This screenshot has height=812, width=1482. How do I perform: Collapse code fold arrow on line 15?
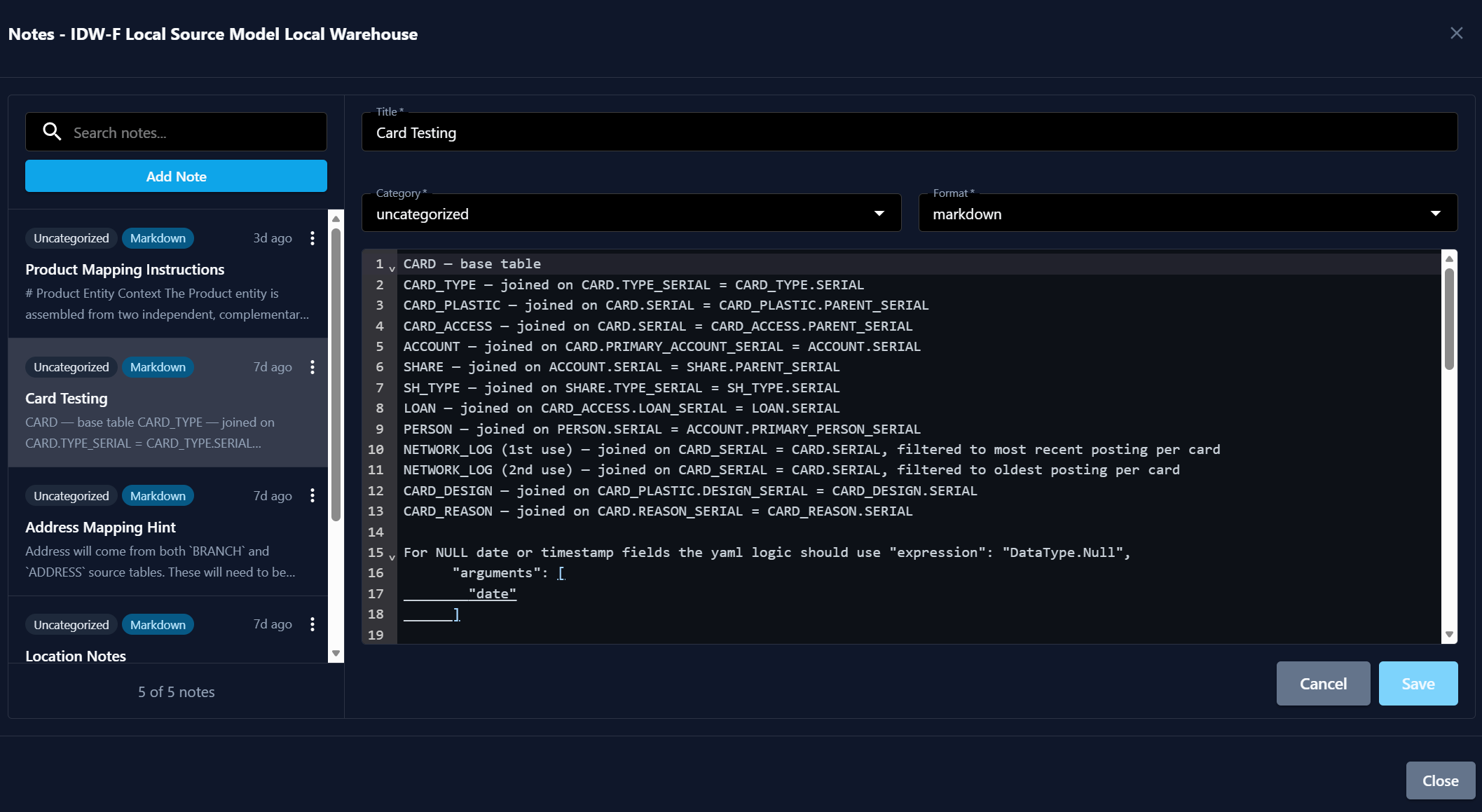[392, 557]
